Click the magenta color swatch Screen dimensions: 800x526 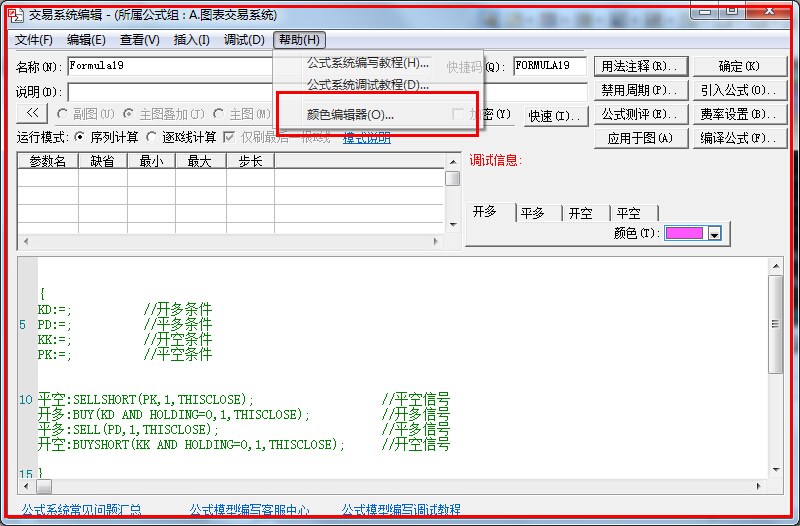click(x=684, y=233)
